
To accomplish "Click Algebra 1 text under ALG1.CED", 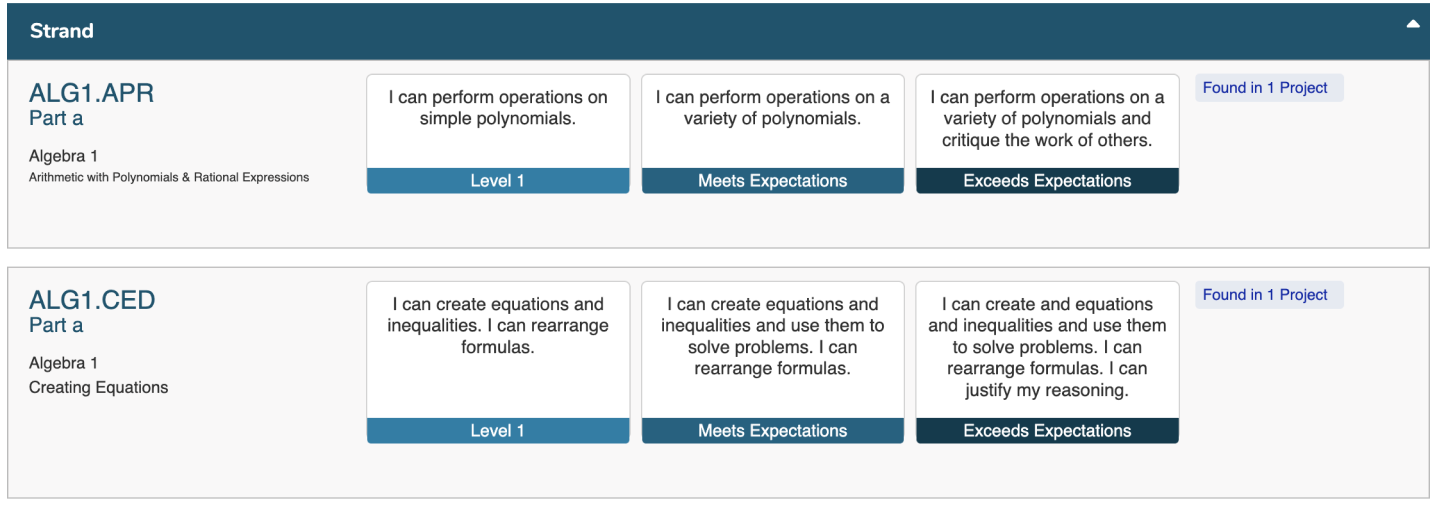I will click(63, 363).
